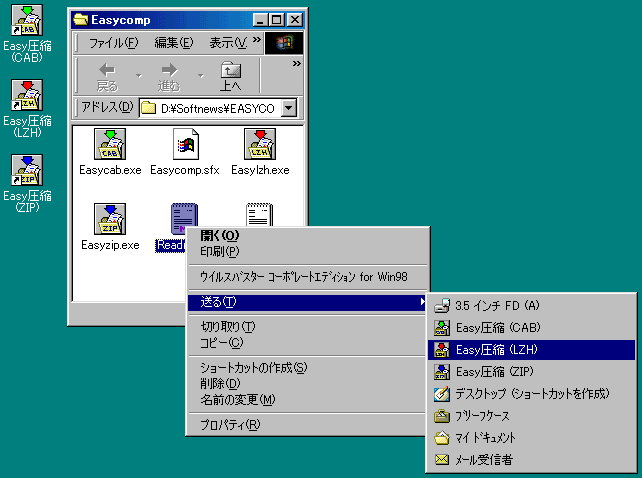Open the 送る(T) submenu
The image size is (642, 478).
coord(307,302)
